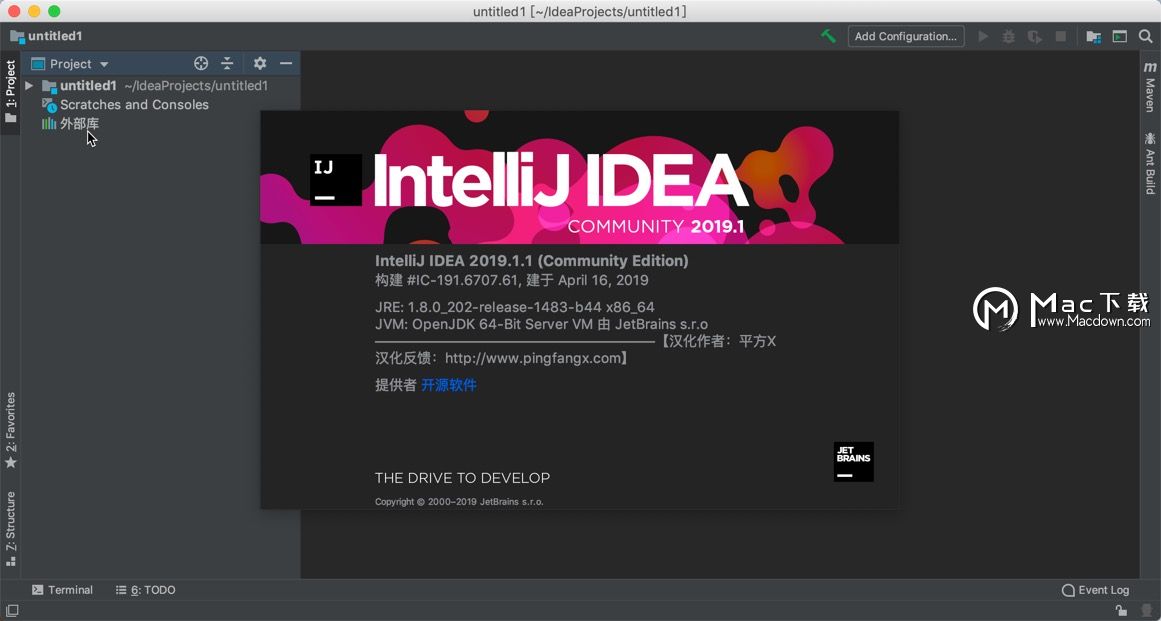The width and height of the screenshot is (1161, 621).
Task: Click the window title untitled1 [~/IdeaProjects/untitled1]
Action: [580, 11]
